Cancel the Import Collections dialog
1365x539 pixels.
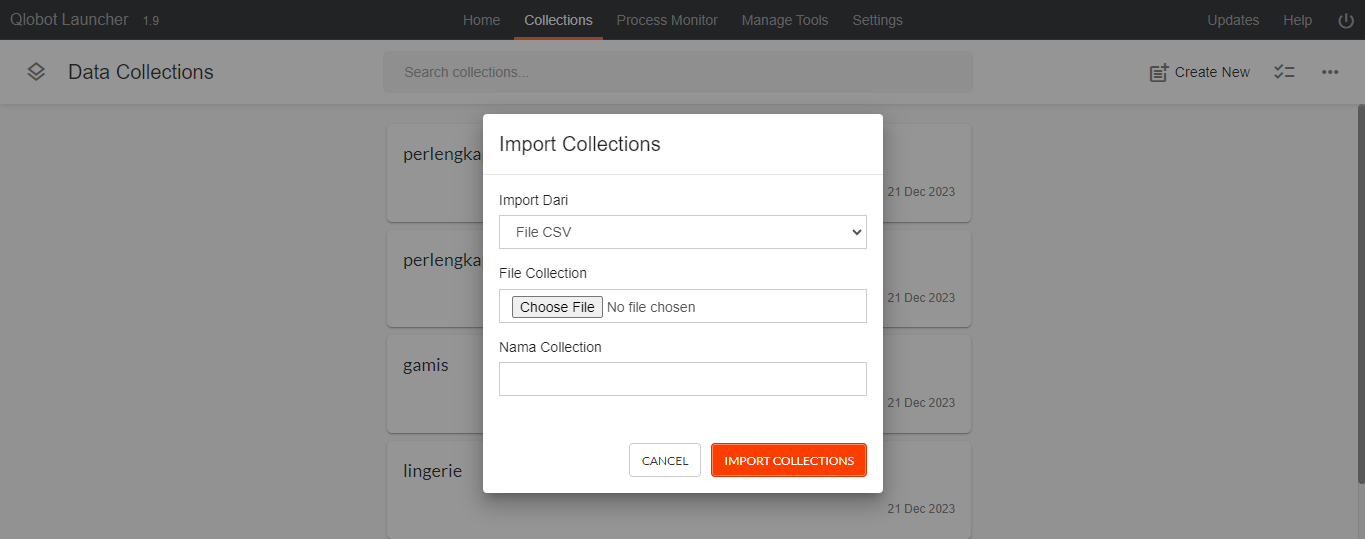pyautogui.click(x=665, y=460)
